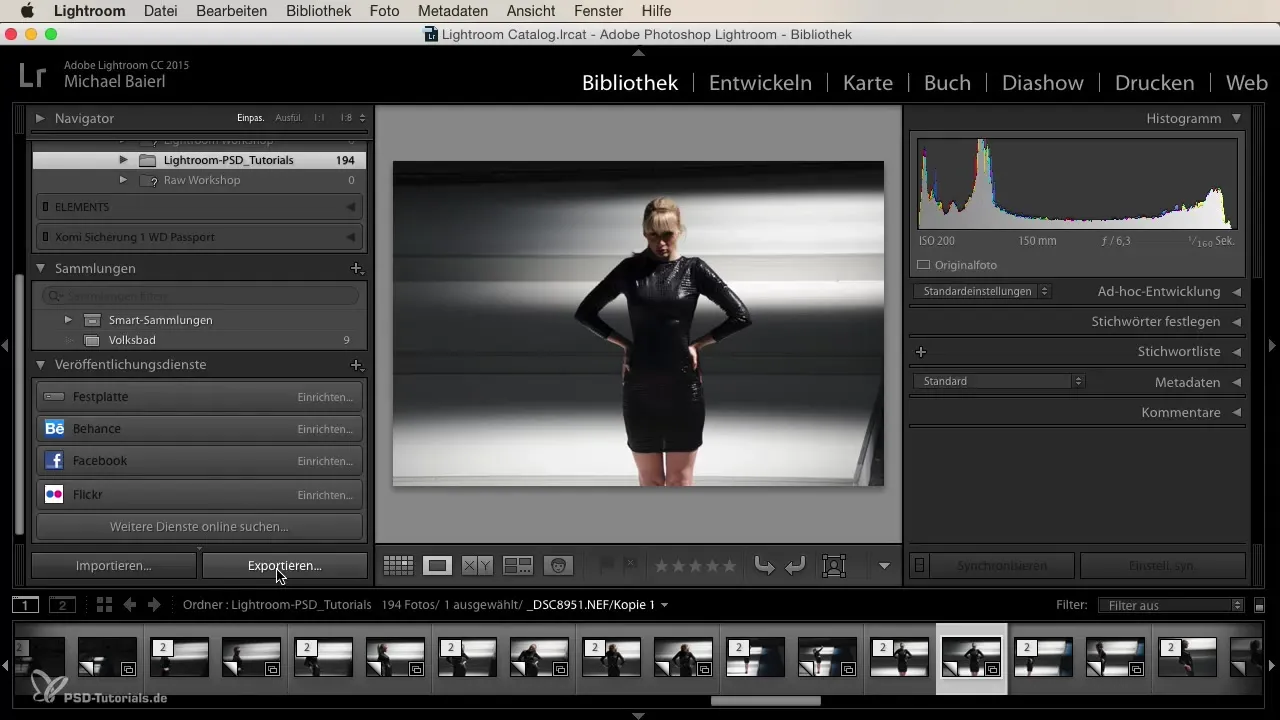Click the left panel vertical scrollbar
1280x720 pixels.
coord(20,405)
